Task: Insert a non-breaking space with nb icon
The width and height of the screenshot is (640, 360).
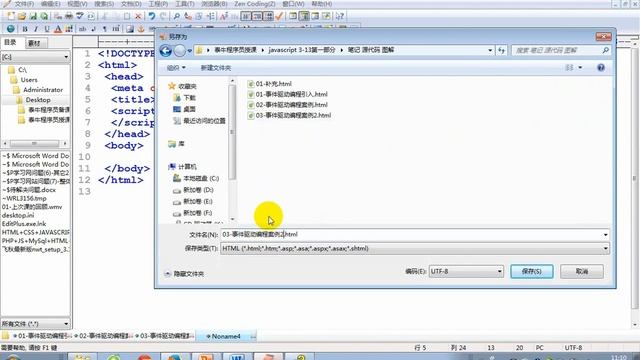Action: (83, 29)
